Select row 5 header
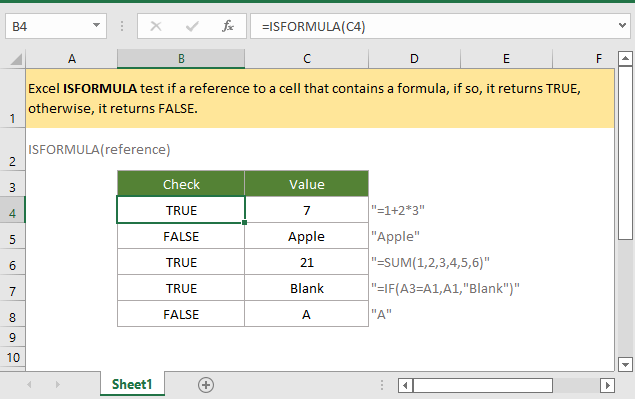Image resolution: width=635 pixels, height=399 pixels. (x=13, y=236)
